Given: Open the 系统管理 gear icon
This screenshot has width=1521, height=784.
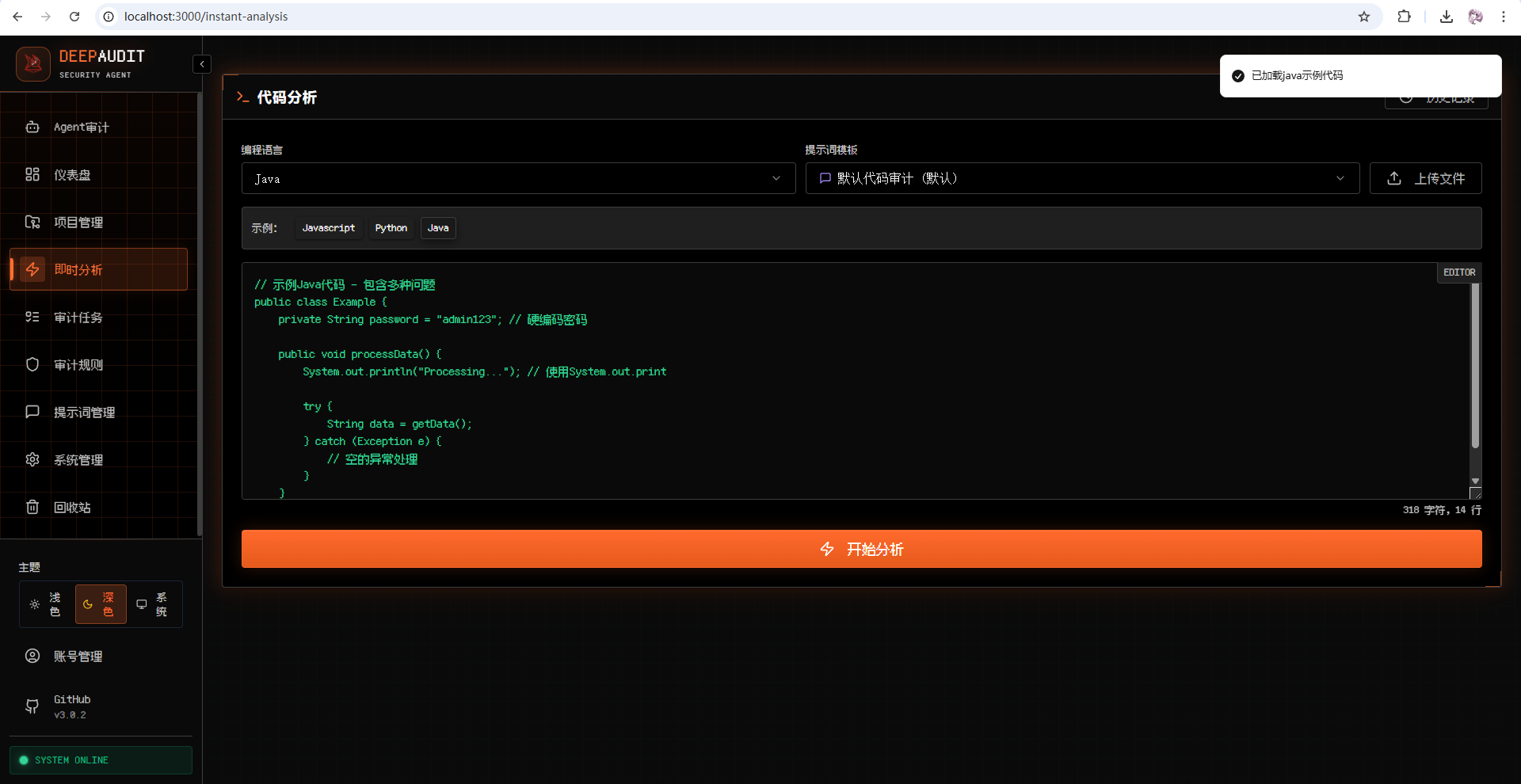Looking at the screenshot, I should (32, 459).
